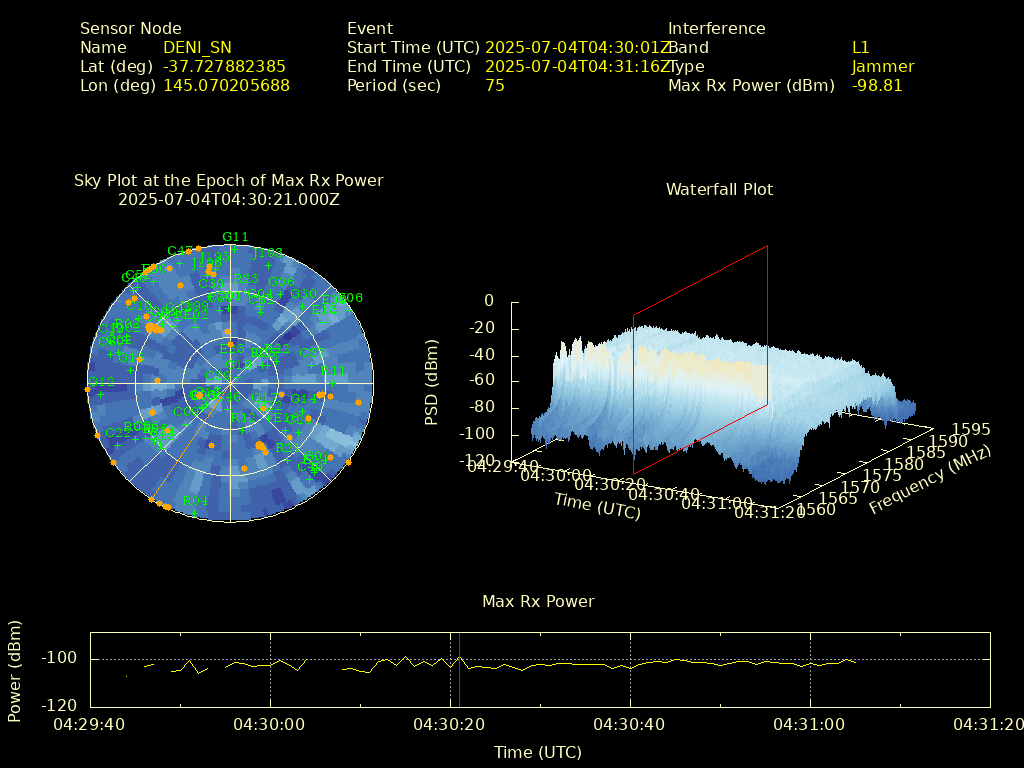1024x768 pixels.
Task: Select the 1595 MHz frequency axis label
Action: [972, 429]
